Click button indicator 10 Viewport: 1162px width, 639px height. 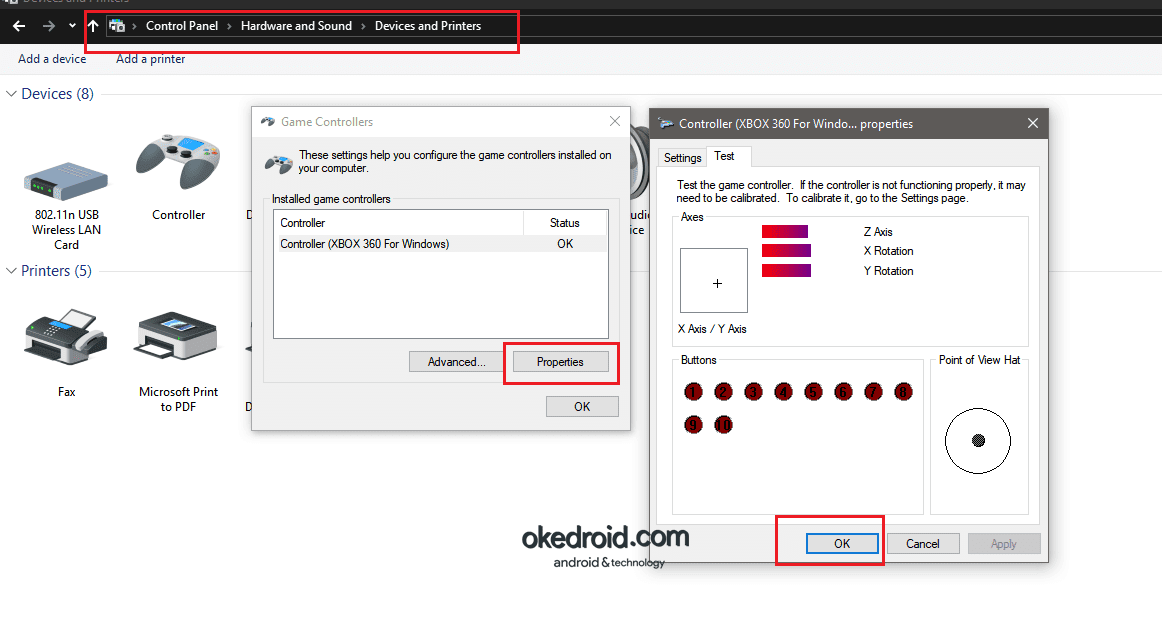(723, 424)
